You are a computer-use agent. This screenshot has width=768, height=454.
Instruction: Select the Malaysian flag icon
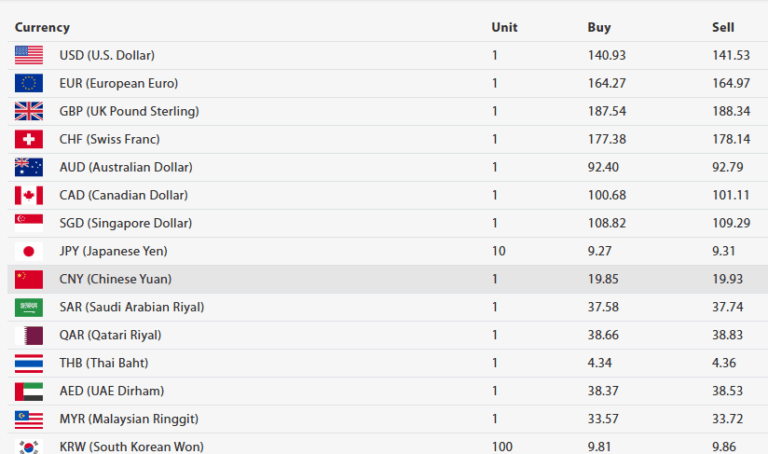[29, 419]
